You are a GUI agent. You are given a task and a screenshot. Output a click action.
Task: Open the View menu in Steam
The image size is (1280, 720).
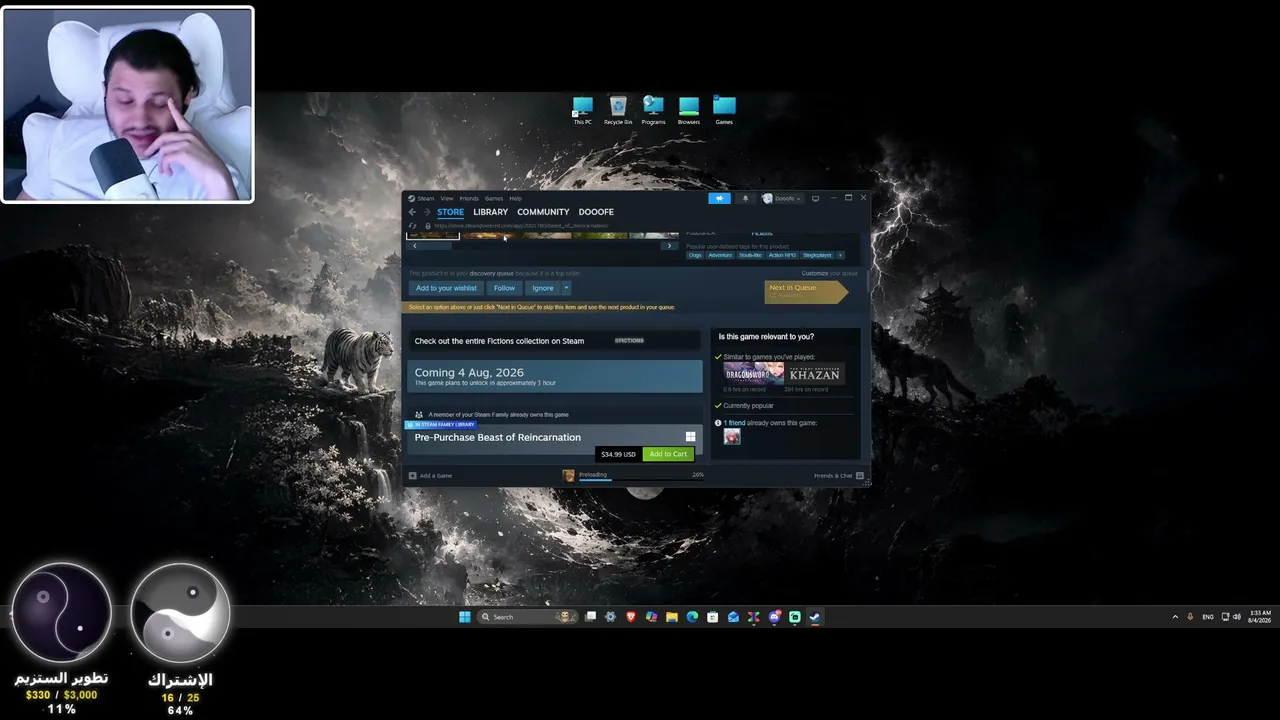(x=447, y=198)
